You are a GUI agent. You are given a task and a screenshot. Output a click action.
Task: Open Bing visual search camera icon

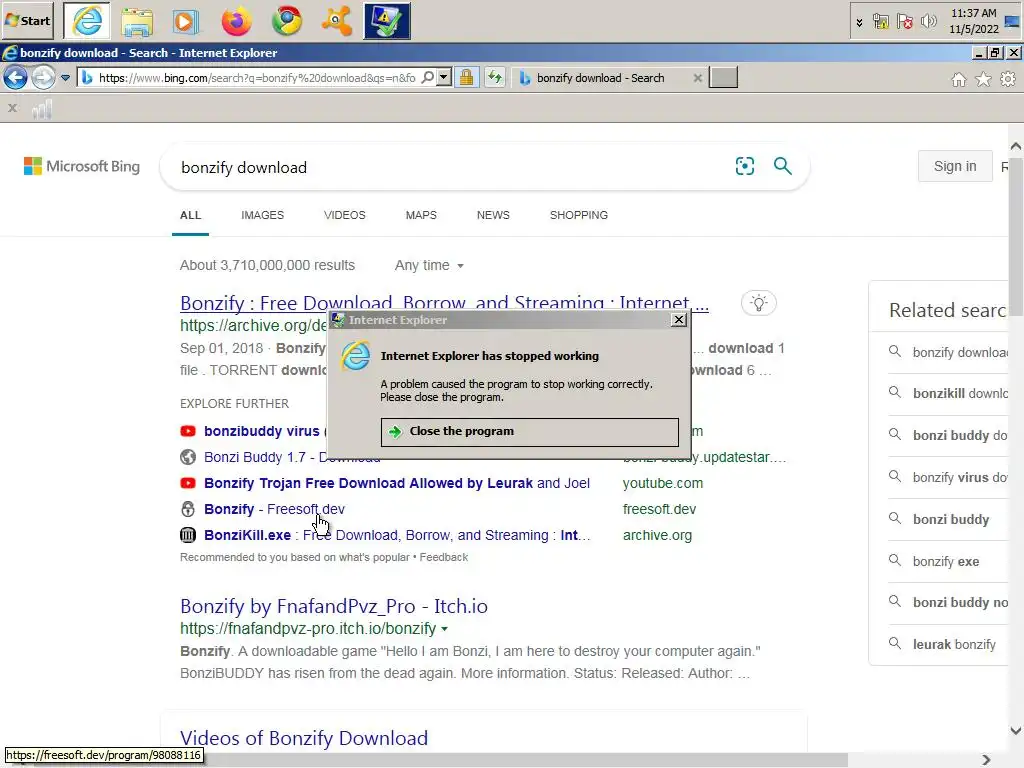pos(744,166)
